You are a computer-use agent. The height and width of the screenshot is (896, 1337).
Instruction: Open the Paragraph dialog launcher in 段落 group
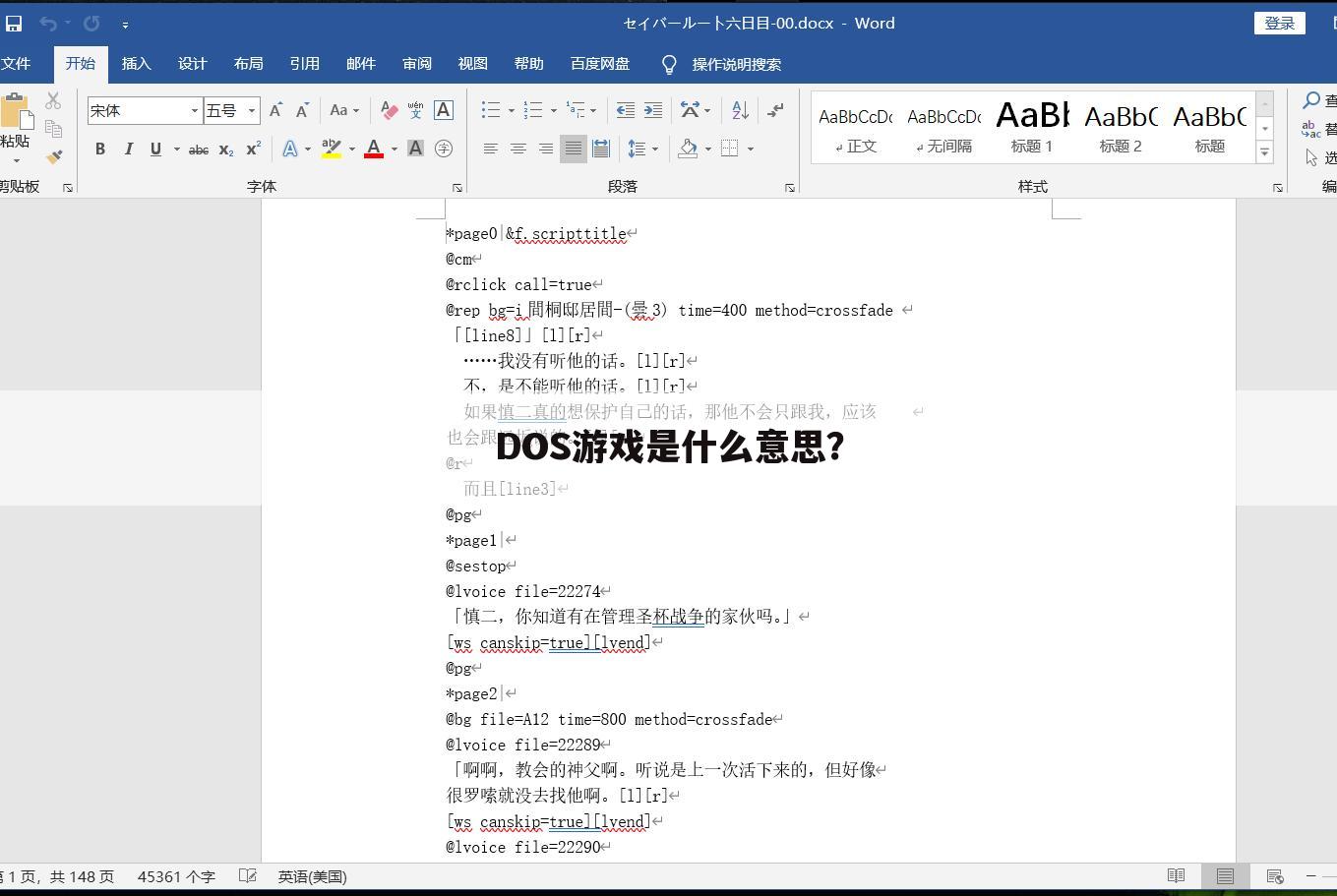pyautogui.click(x=790, y=187)
